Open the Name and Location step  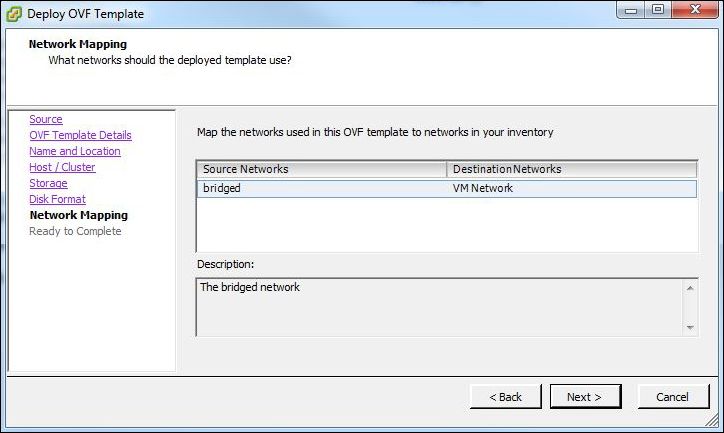(x=75, y=152)
